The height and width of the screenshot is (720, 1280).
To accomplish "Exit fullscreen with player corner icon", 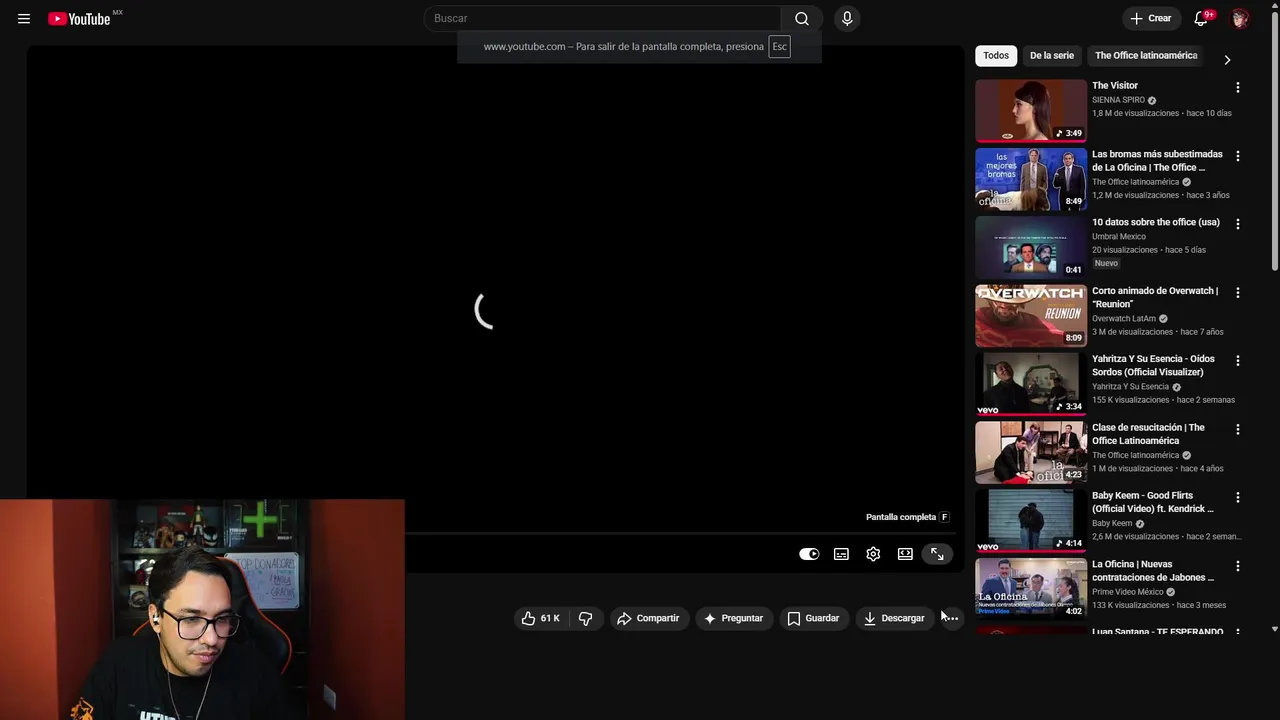I will tap(937, 554).
